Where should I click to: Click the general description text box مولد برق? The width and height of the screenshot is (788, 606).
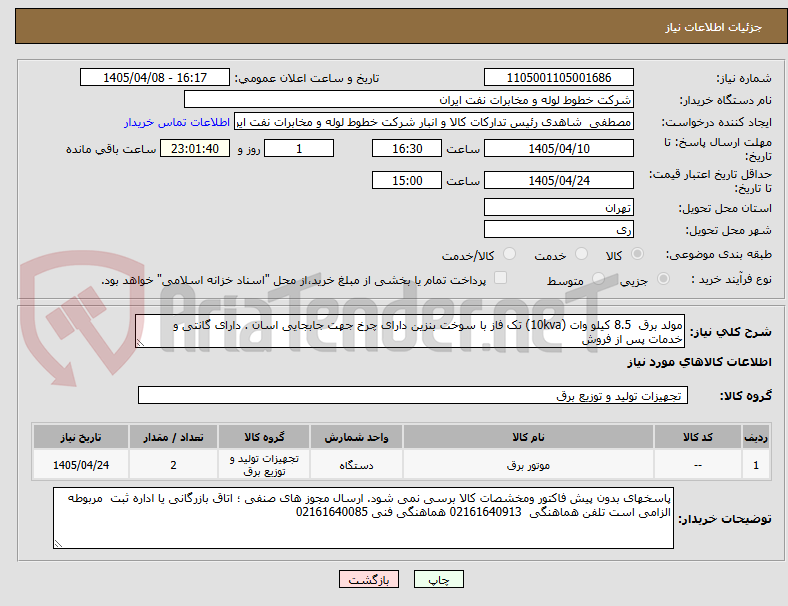pos(410,331)
